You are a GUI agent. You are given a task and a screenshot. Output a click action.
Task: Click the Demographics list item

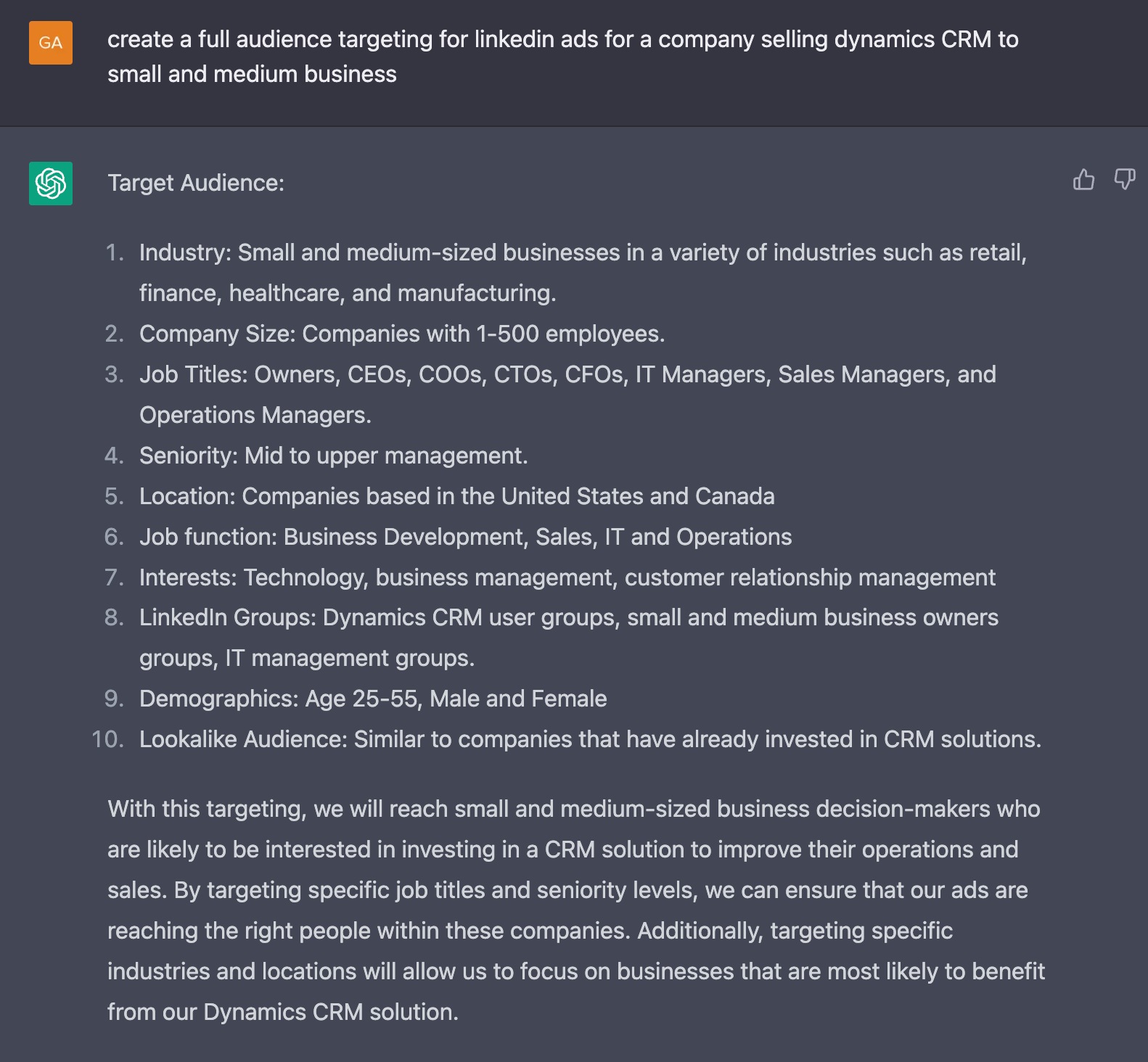coord(373,699)
